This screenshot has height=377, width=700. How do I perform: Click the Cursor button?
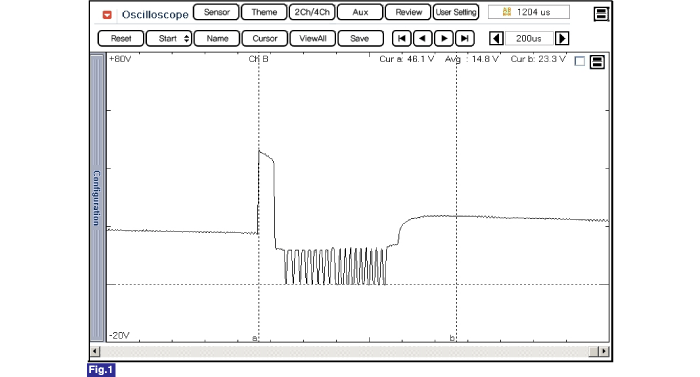tap(265, 38)
